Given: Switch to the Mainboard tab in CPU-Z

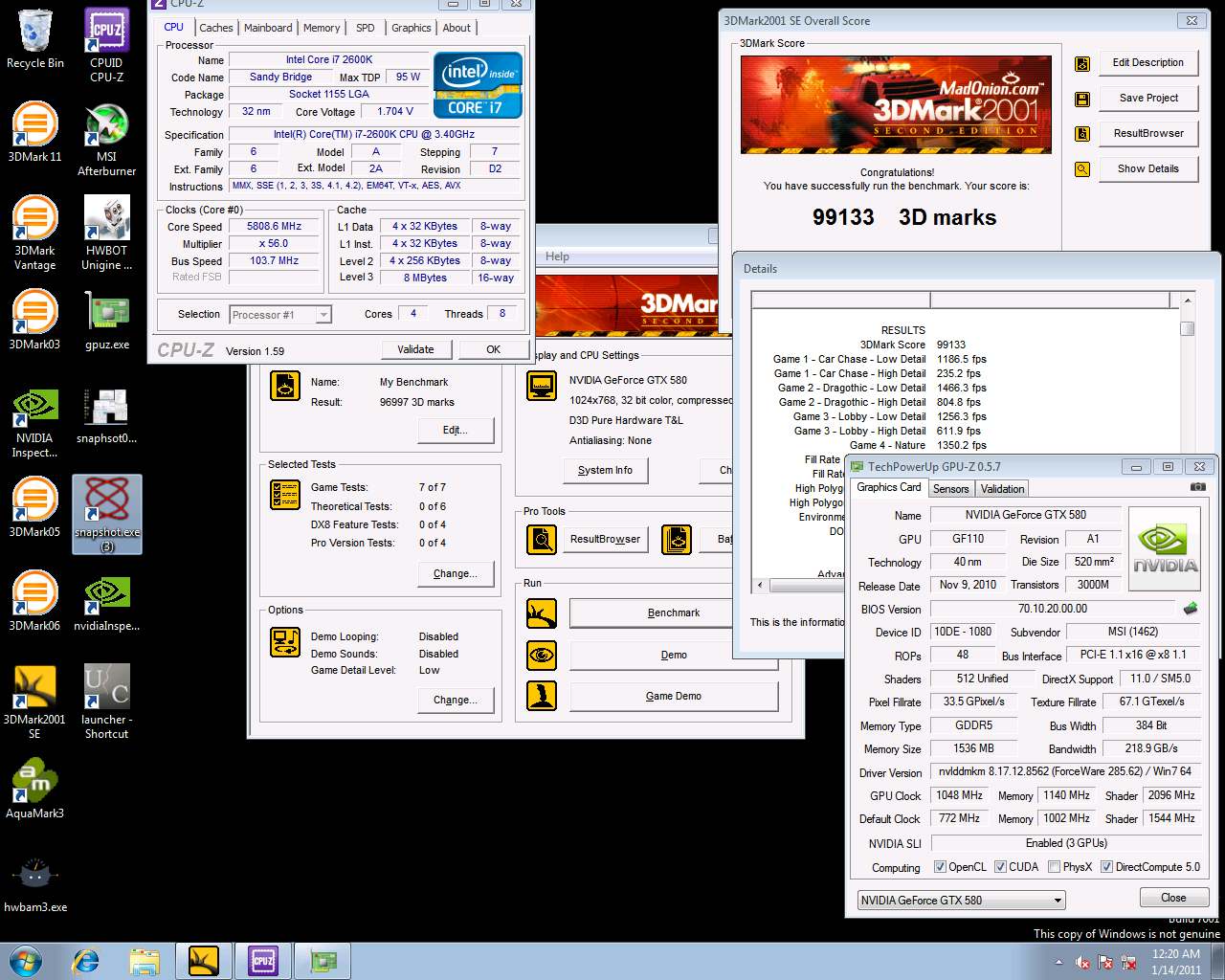Looking at the screenshot, I should click(x=268, y=29).
